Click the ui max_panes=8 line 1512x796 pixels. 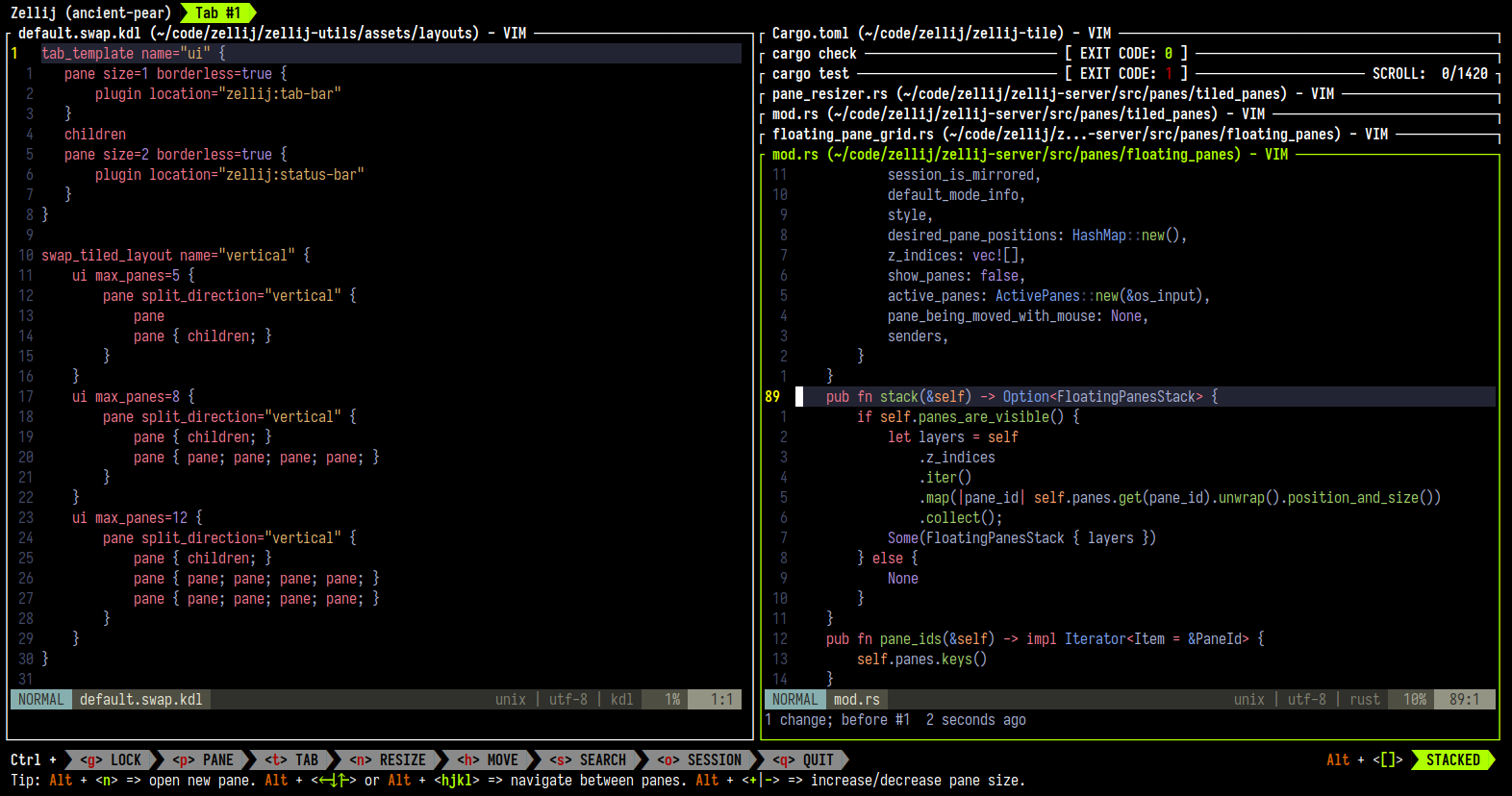pyautogui.click(x=134, y=396)
